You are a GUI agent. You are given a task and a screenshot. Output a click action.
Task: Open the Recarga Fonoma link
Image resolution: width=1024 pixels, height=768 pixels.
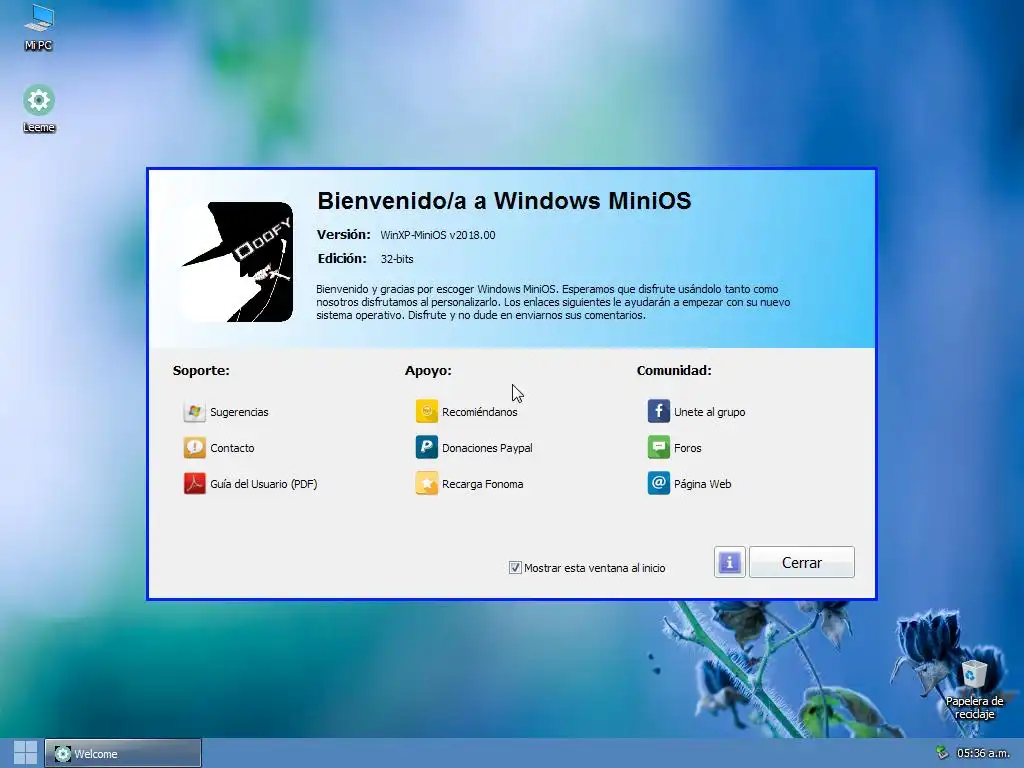coord(482,484)
